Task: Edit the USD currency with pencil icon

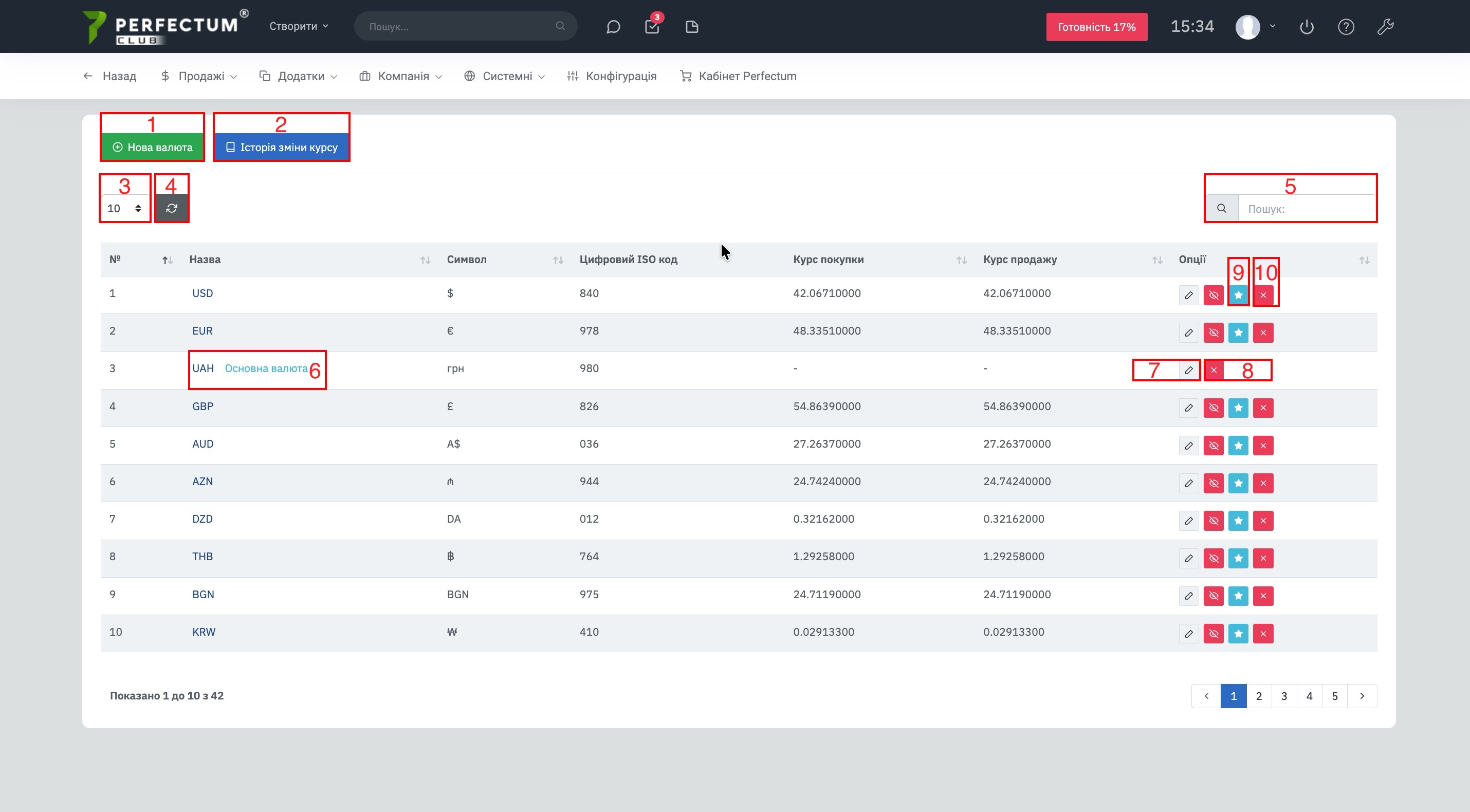Action: (1189, 295)
